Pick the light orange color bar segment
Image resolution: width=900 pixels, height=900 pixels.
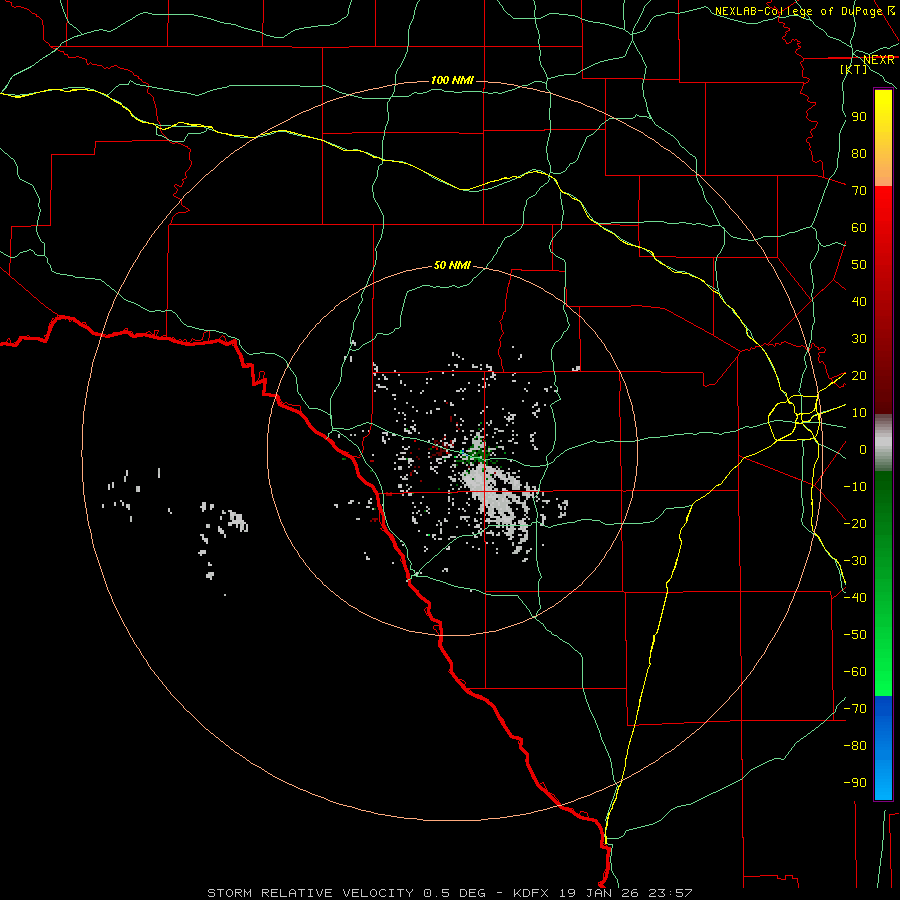pos(883,171)
